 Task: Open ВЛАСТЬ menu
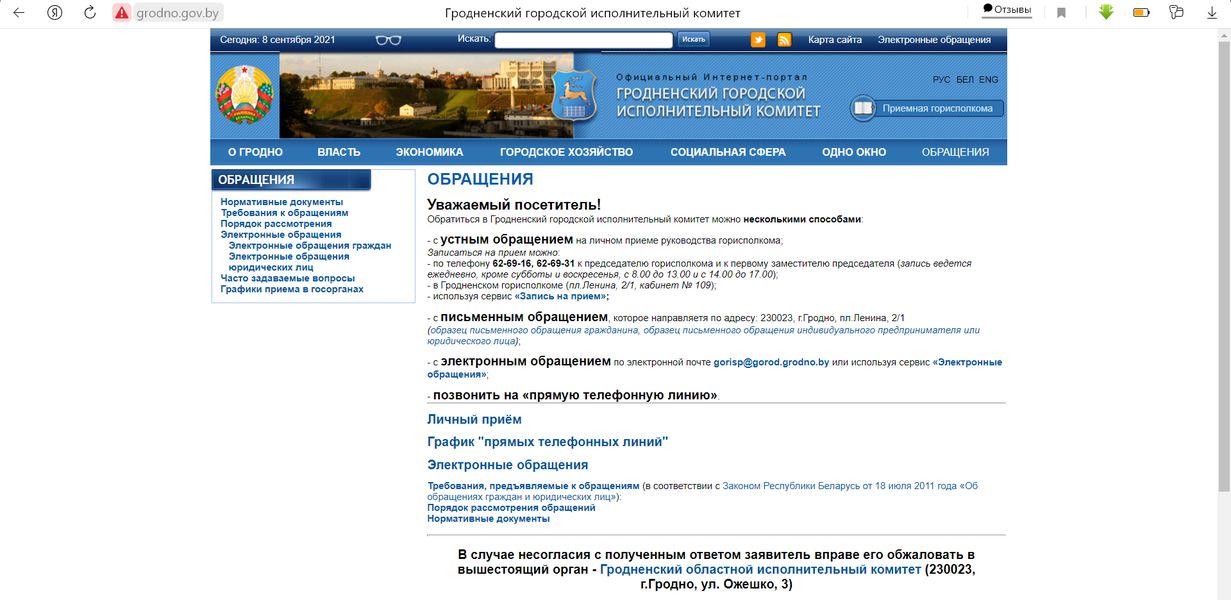coord(339,152)
